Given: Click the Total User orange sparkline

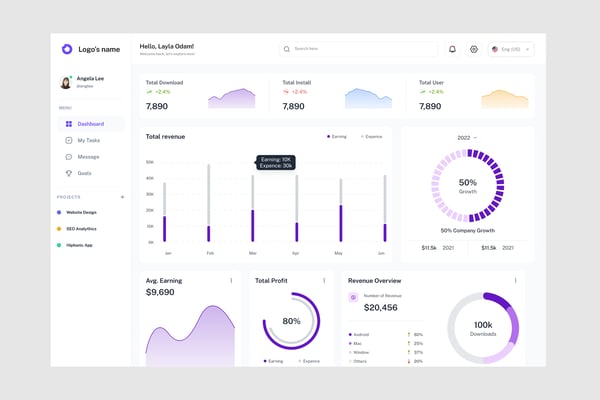Looking at the screenshot, I should coord(505,99).
